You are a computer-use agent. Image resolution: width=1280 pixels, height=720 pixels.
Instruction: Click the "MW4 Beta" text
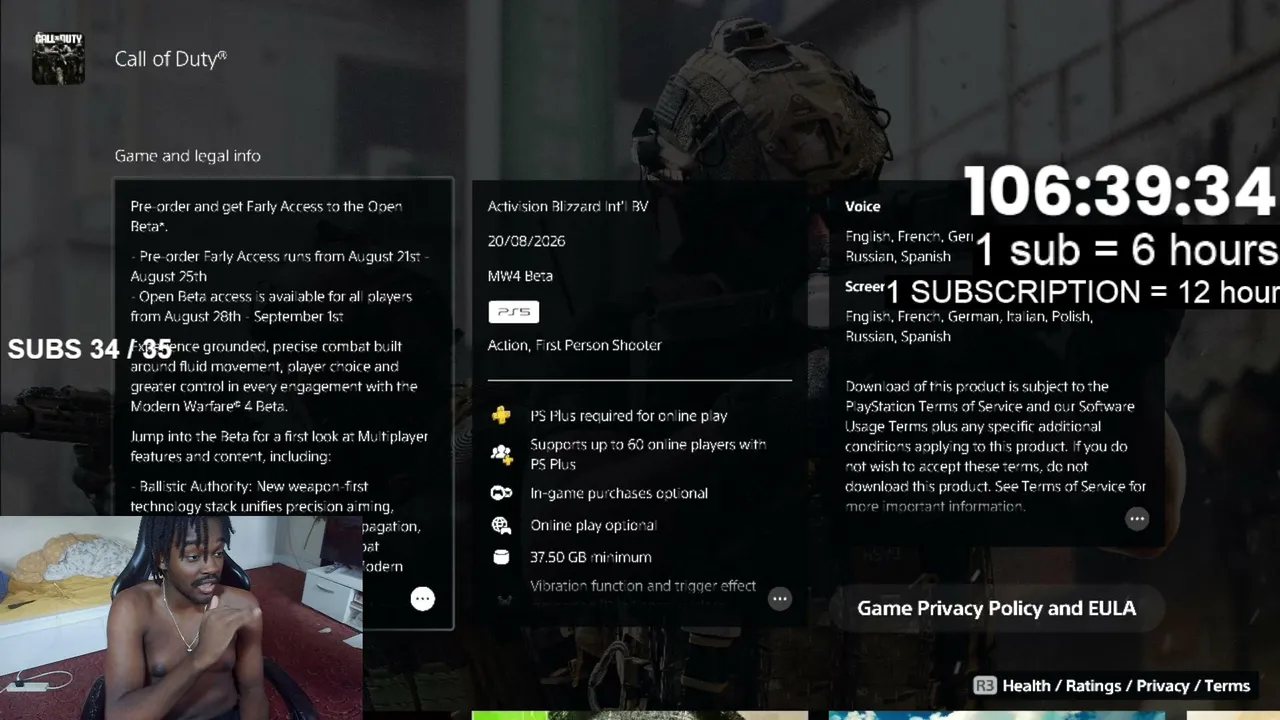pos(520,276)
